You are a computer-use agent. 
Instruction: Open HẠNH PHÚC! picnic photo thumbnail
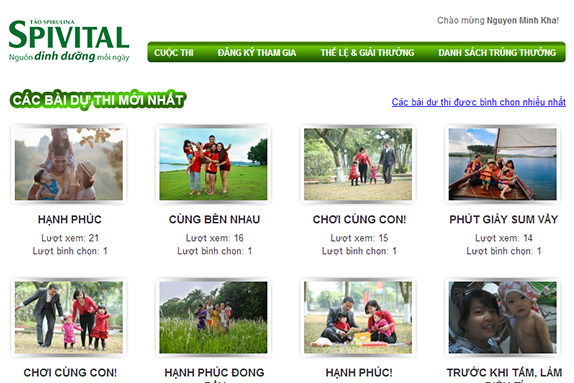(x=358, y=317)
